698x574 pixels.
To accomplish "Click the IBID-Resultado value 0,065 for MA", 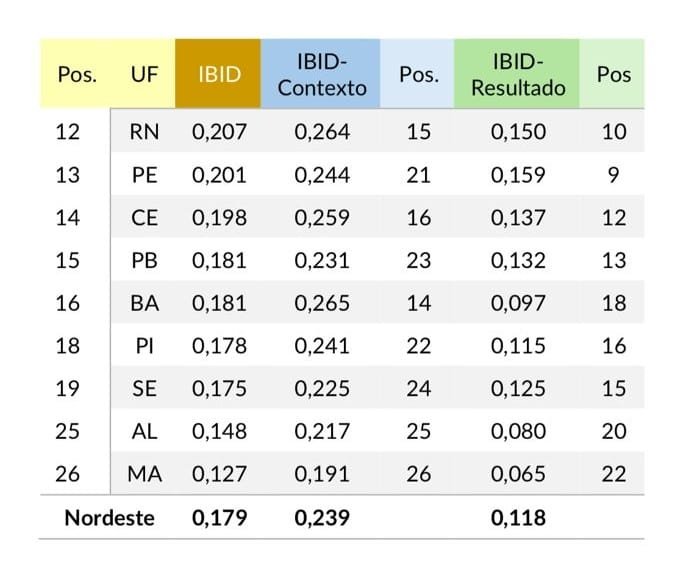I will tap(518, 474).
